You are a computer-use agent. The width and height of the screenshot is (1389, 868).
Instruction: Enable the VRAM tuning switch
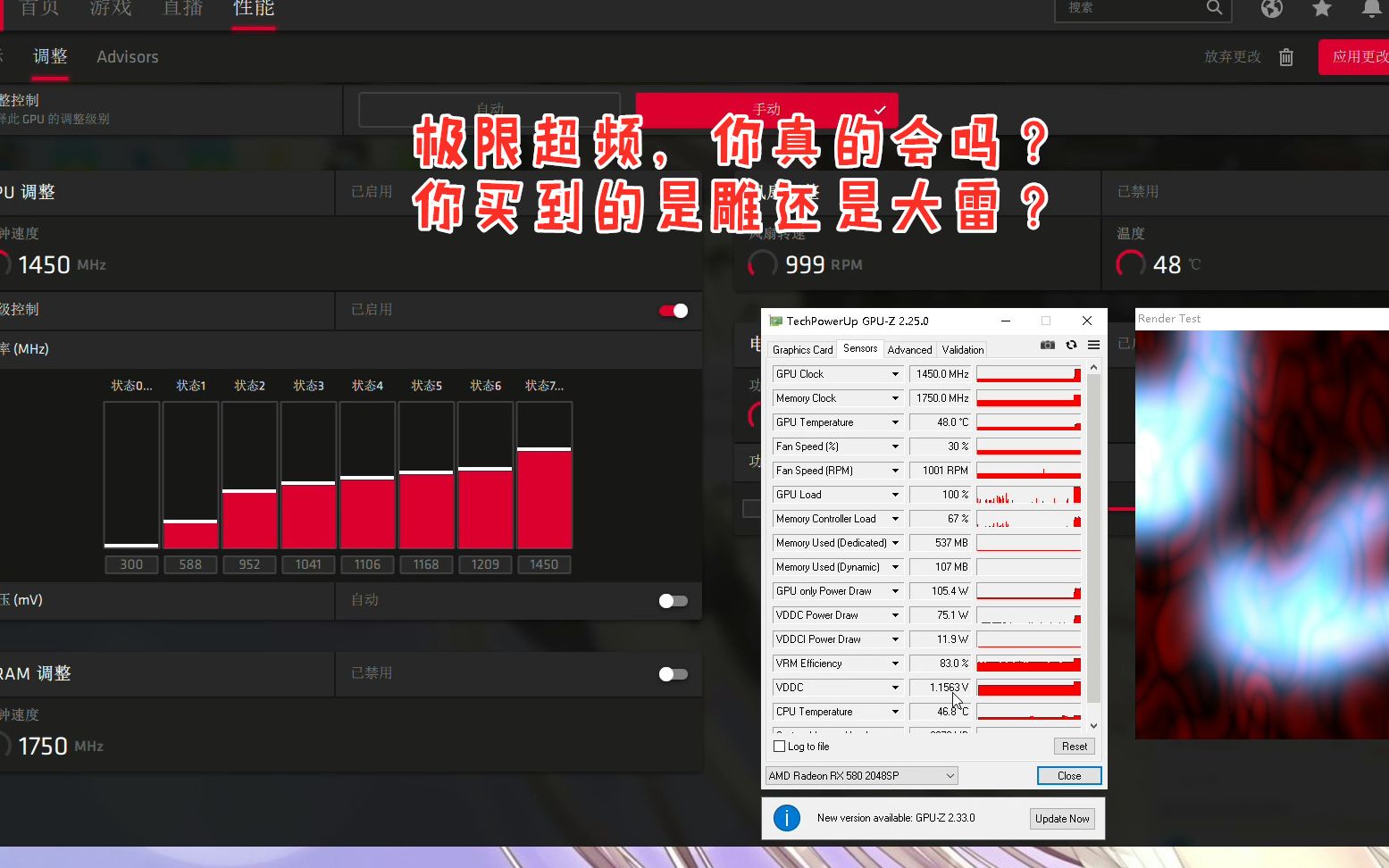tap(674, 674)
